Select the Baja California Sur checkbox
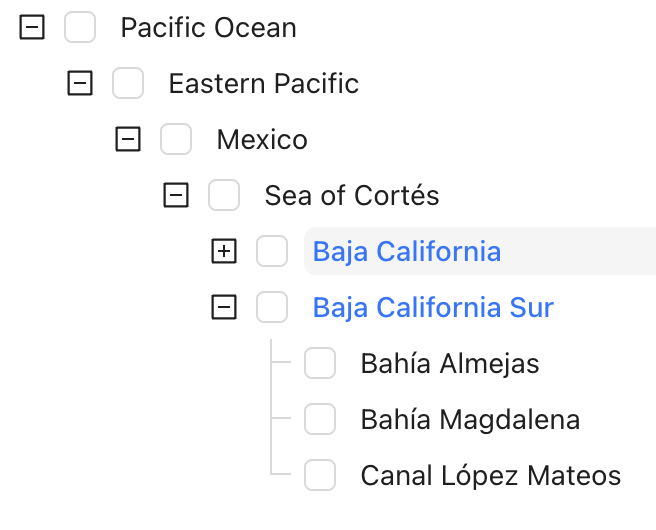656x530 pixels. point(272,308)
